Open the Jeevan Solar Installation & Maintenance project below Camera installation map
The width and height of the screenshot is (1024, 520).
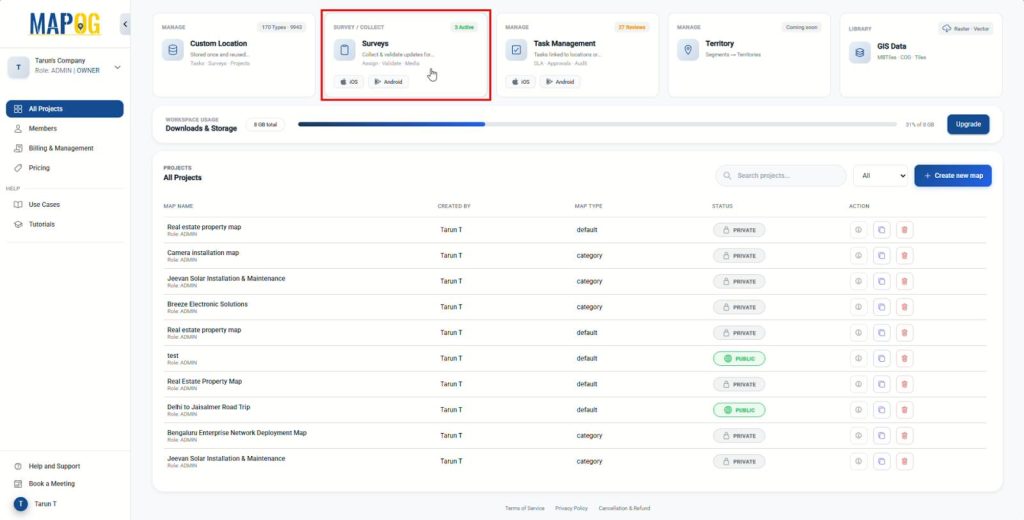(226, 279)
